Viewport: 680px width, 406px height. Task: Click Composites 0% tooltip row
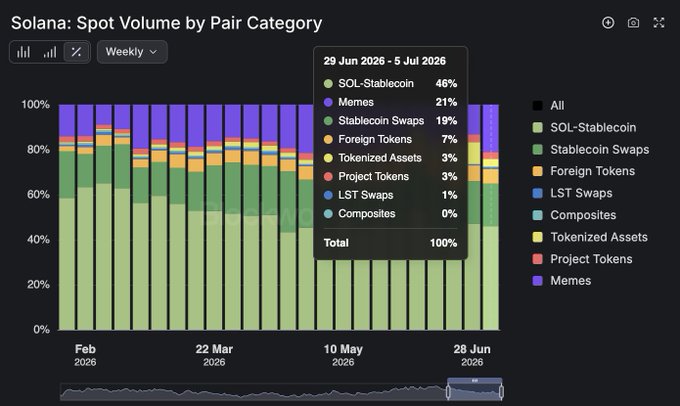[x=390, y=214]
